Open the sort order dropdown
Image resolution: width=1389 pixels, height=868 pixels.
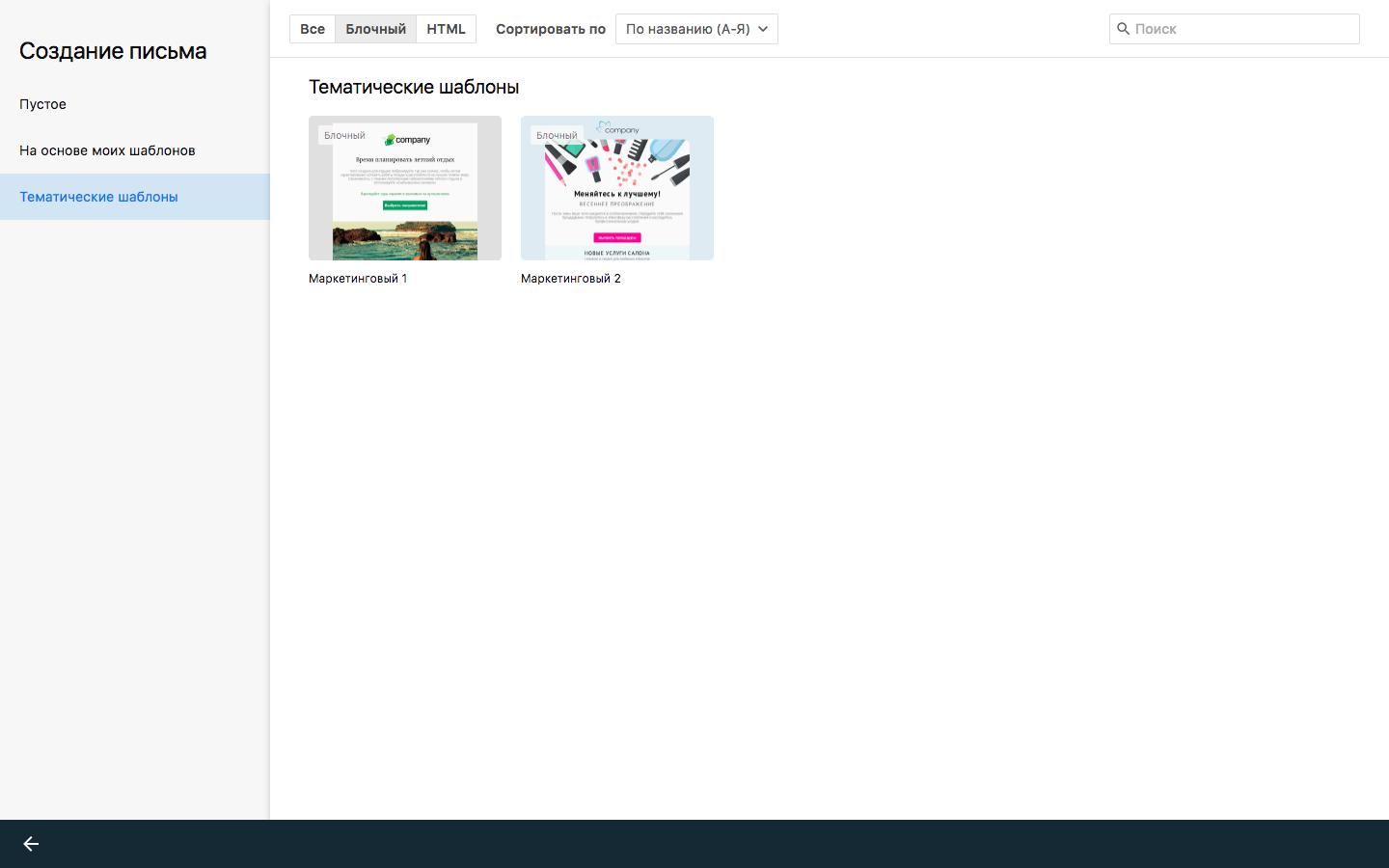[x=696, y=29]
